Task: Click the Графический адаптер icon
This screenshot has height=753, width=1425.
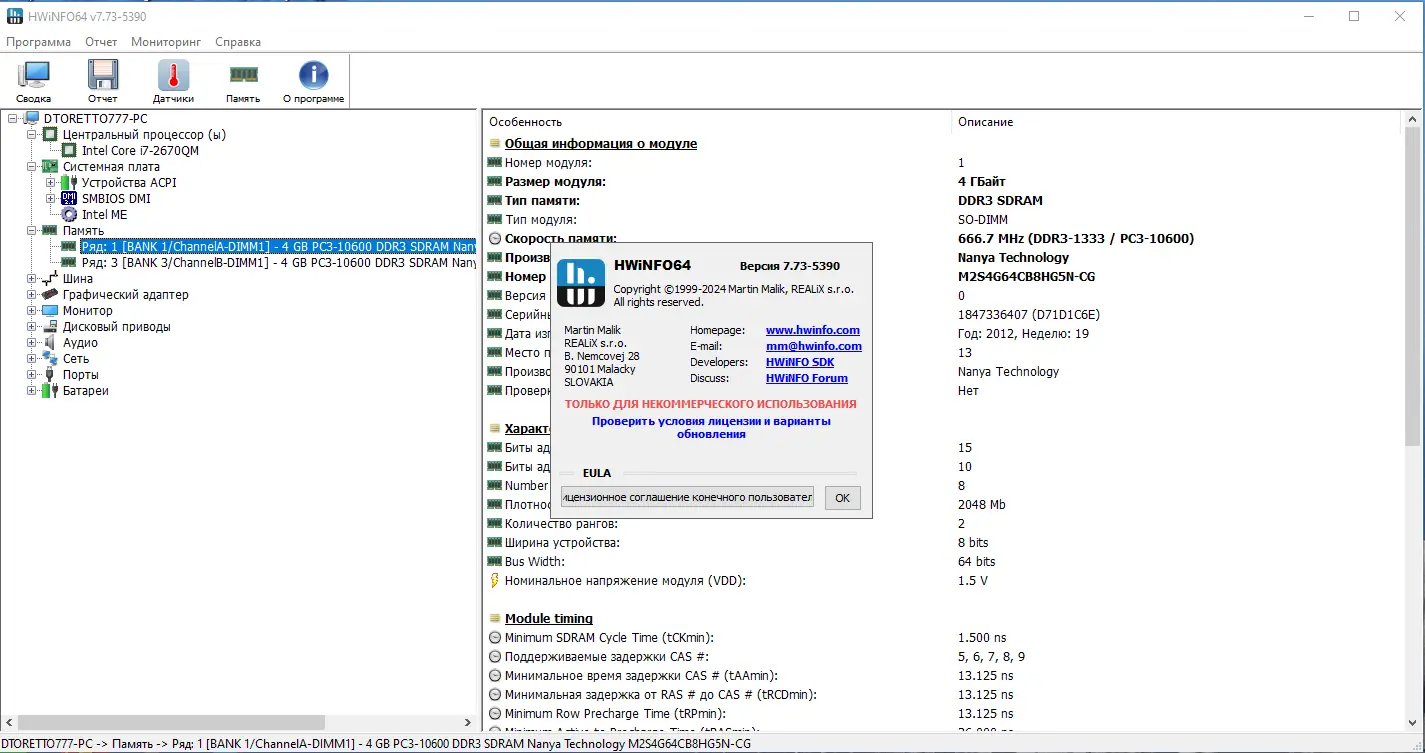Action: tap(49, 294)
